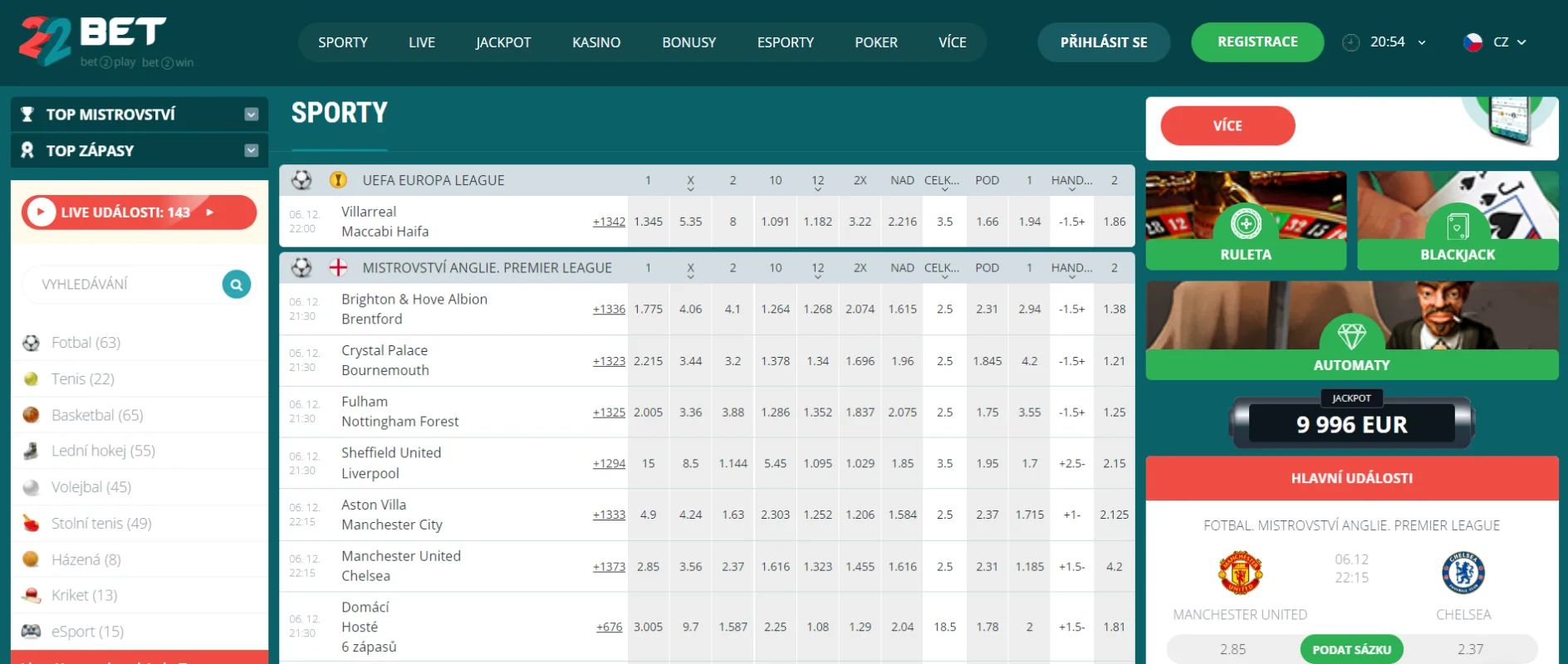Click the 22BET logo

(x=106, y=41)
